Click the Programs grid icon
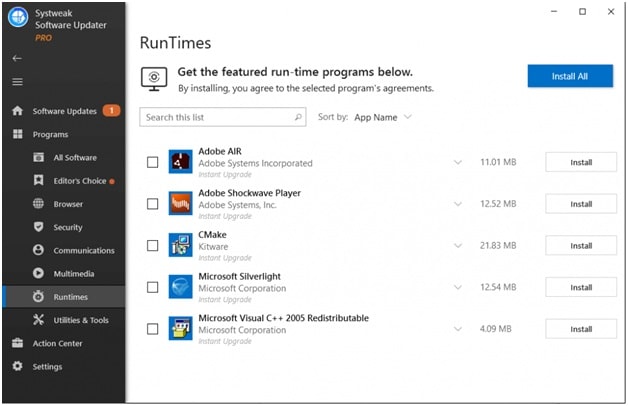 [18, 134]
